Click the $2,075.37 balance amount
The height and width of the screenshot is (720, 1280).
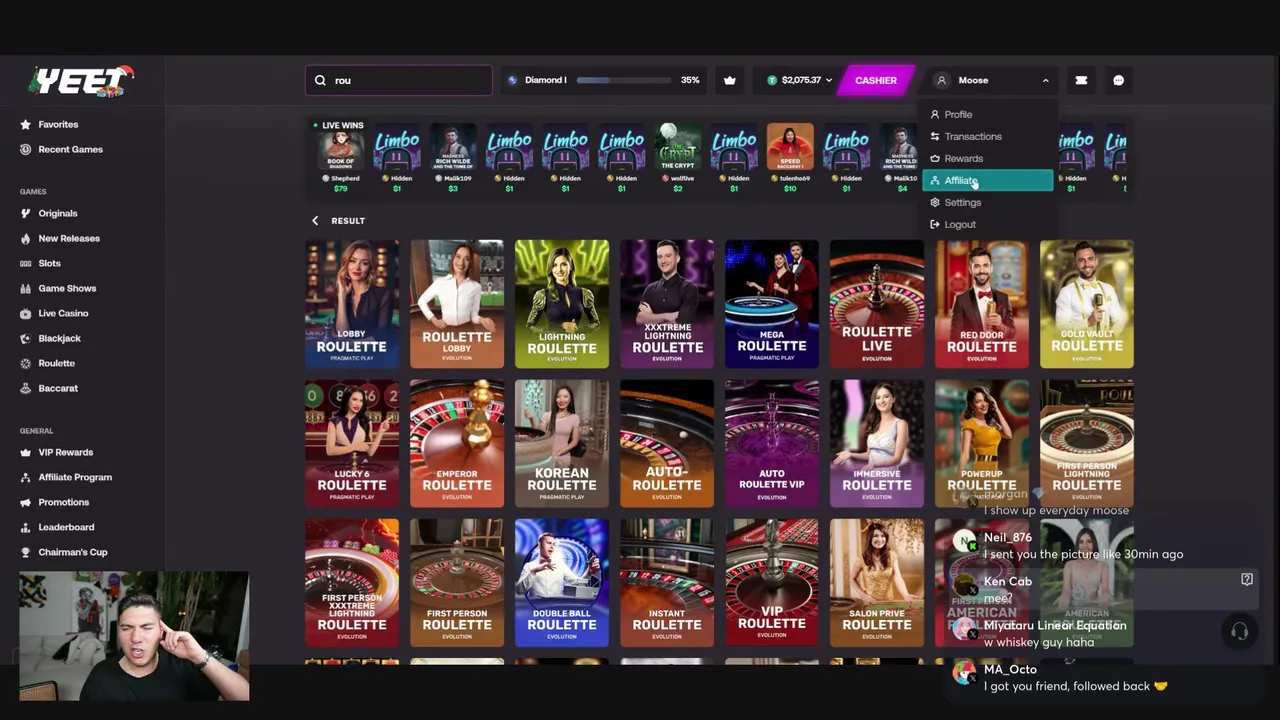801,80
